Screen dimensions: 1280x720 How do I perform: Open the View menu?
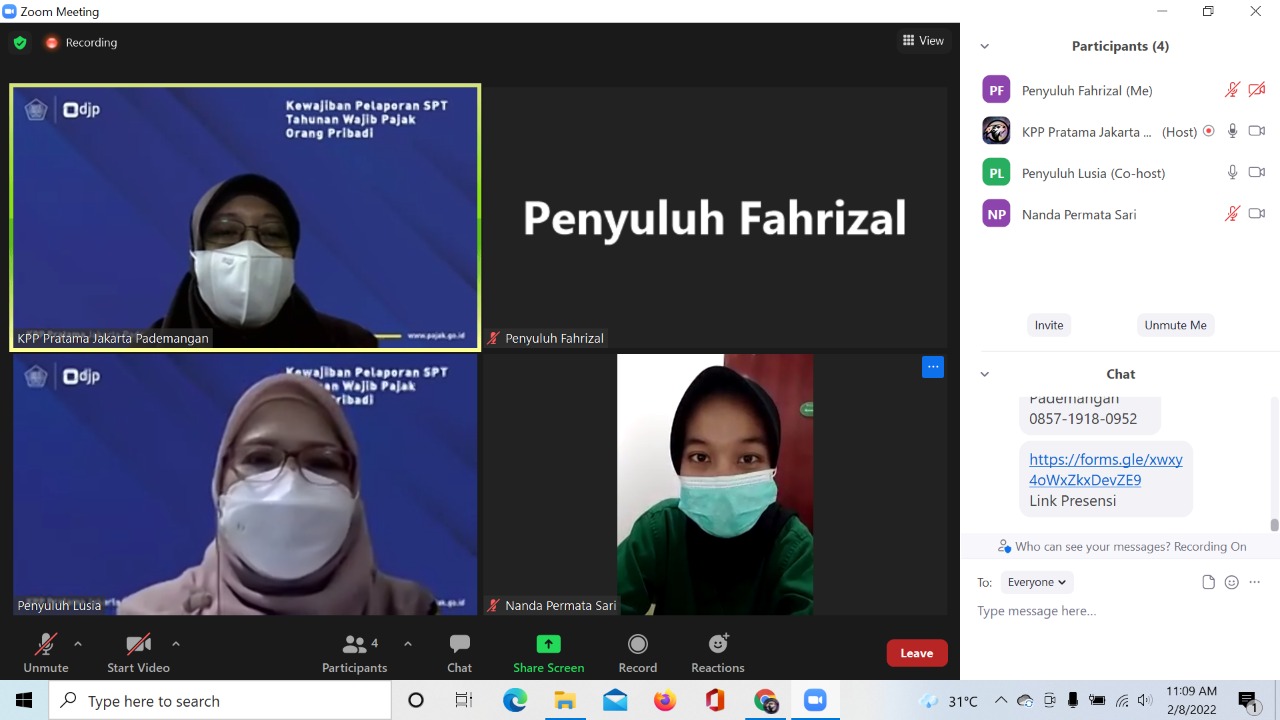pos(923,41)
